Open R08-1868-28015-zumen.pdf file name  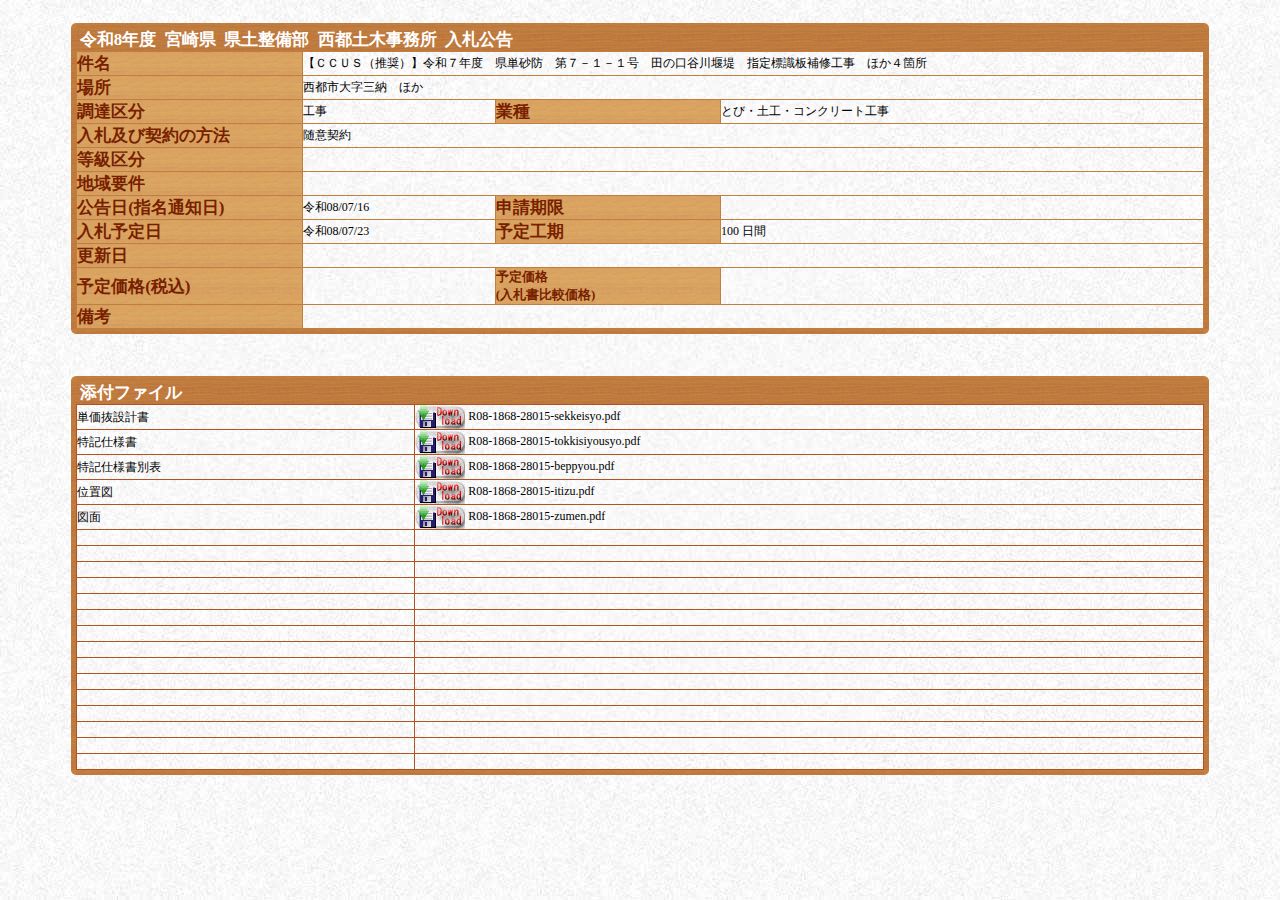tap(536, 516)
